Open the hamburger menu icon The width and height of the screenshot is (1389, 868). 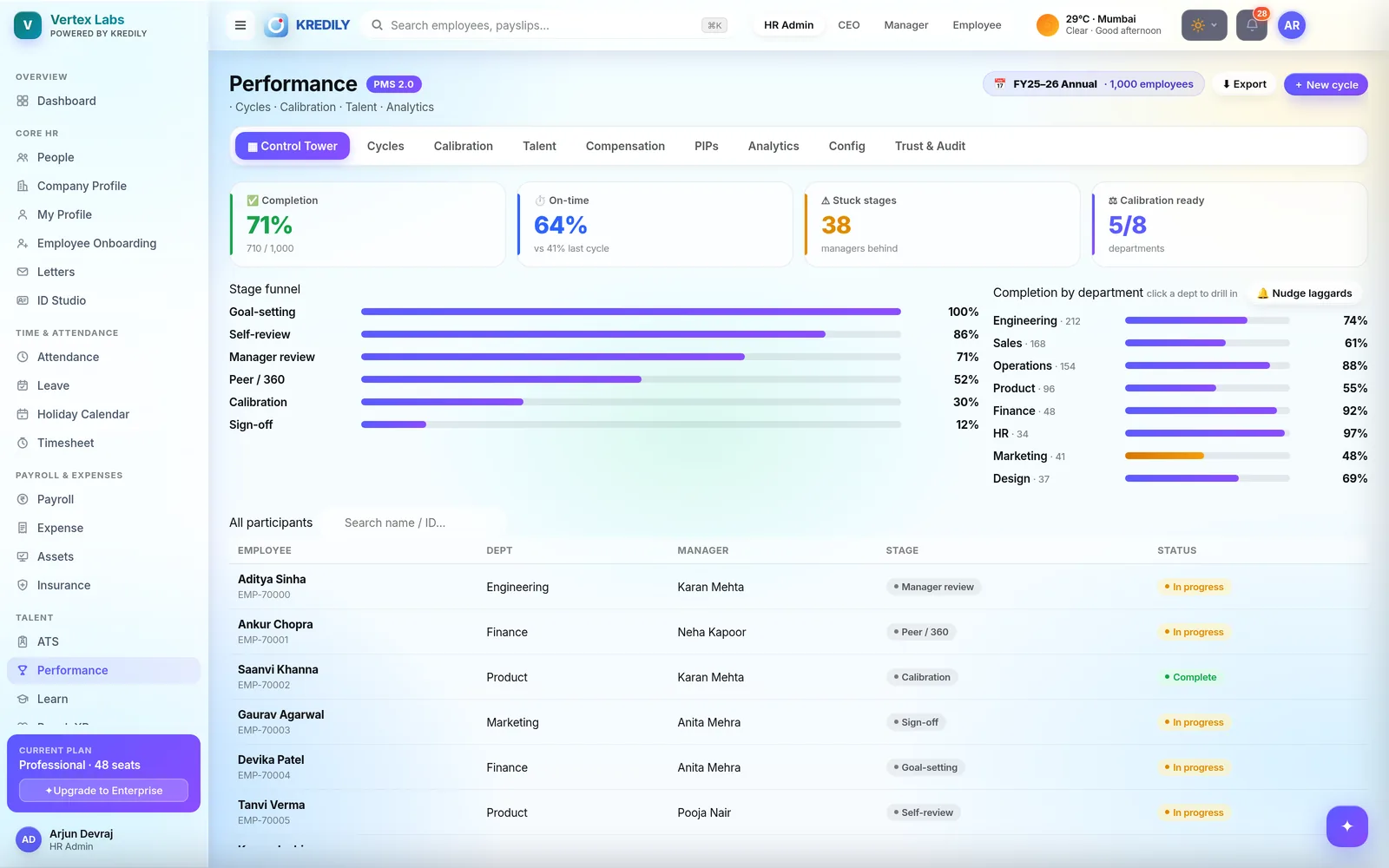pyautogui.click(x=240, y=25)
